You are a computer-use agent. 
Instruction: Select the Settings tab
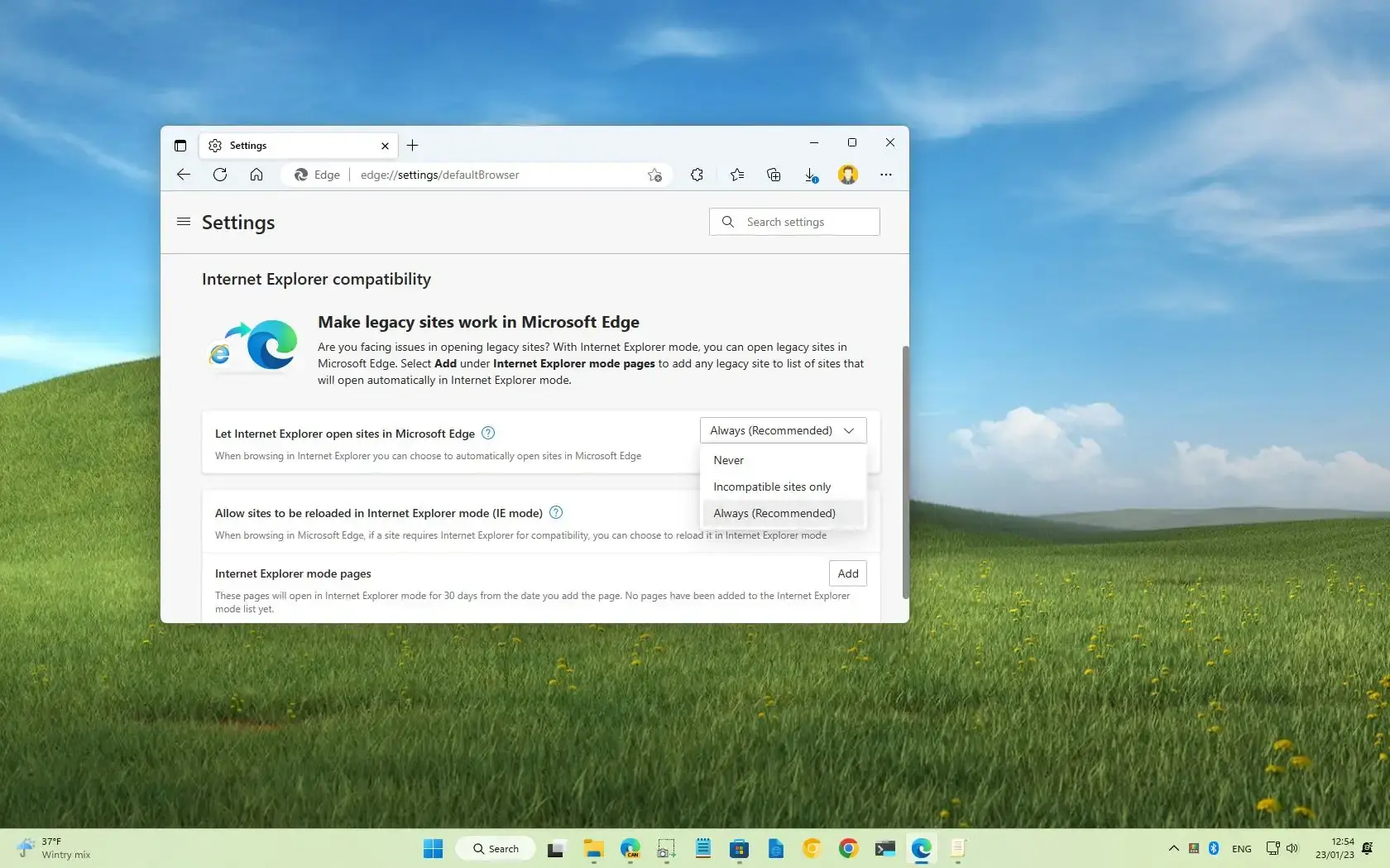point(299,146)
